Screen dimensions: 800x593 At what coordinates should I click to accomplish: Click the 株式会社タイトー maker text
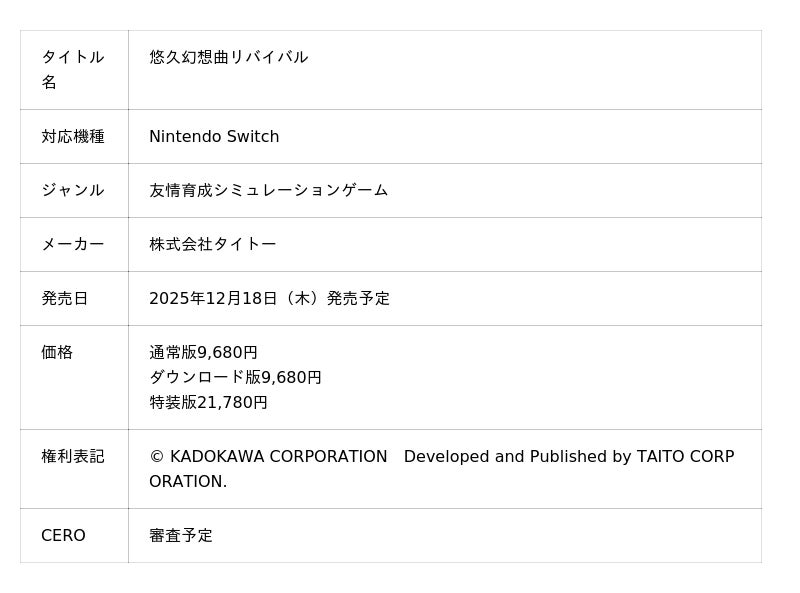[x=212, y=244]
